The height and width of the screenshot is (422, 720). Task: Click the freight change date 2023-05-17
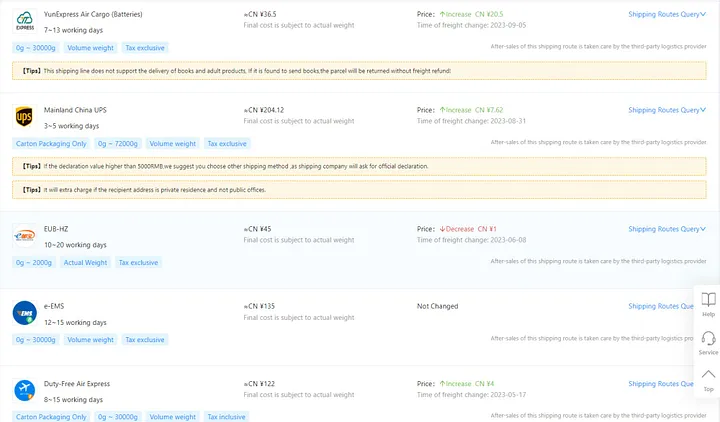[508, 395]
